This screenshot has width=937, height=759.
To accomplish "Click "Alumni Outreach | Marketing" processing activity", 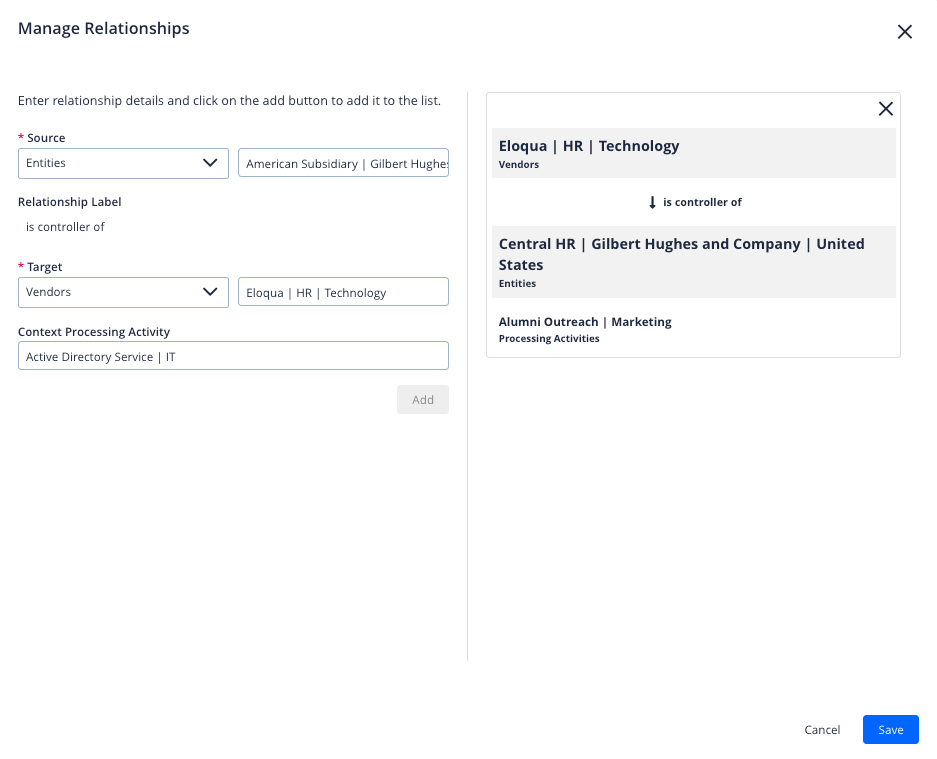I will click(585, 322).
